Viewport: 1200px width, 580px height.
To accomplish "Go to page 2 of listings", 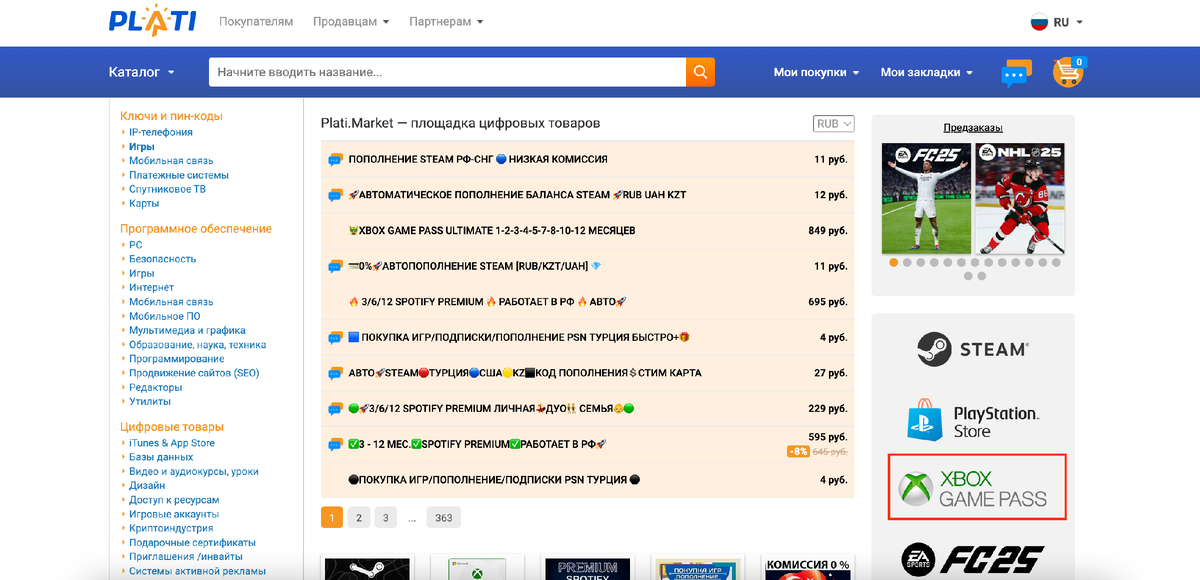I will click(x=359, y=517).
